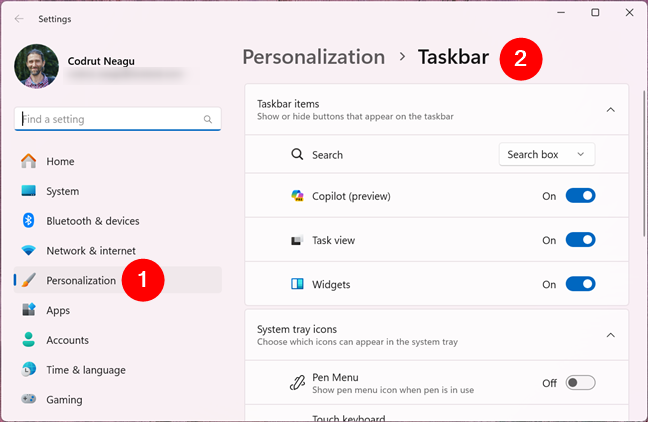Click the Pen Menu pen icon

coord(297,383)
